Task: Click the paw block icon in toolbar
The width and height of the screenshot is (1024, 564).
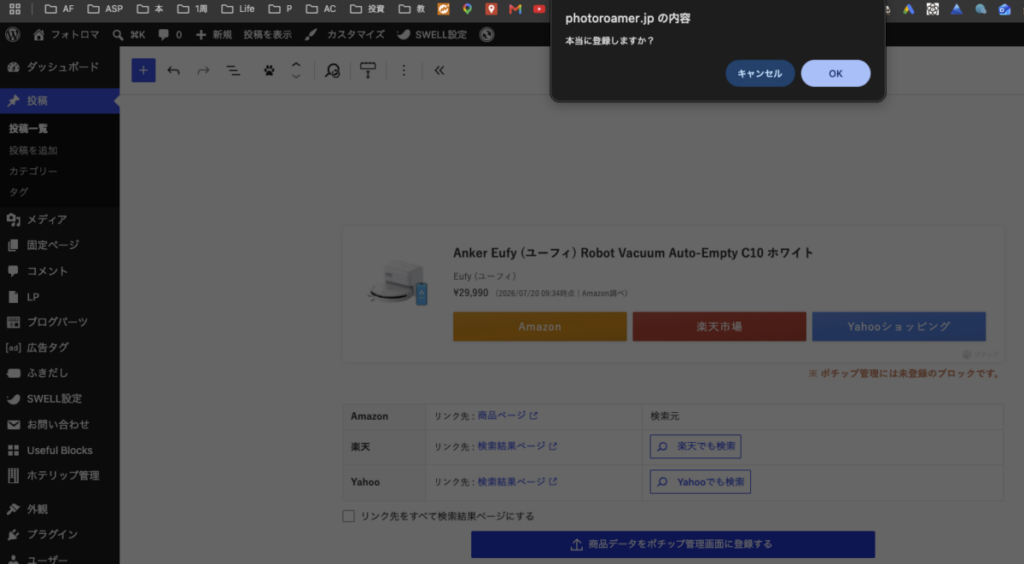Action: tap(269, 70)
